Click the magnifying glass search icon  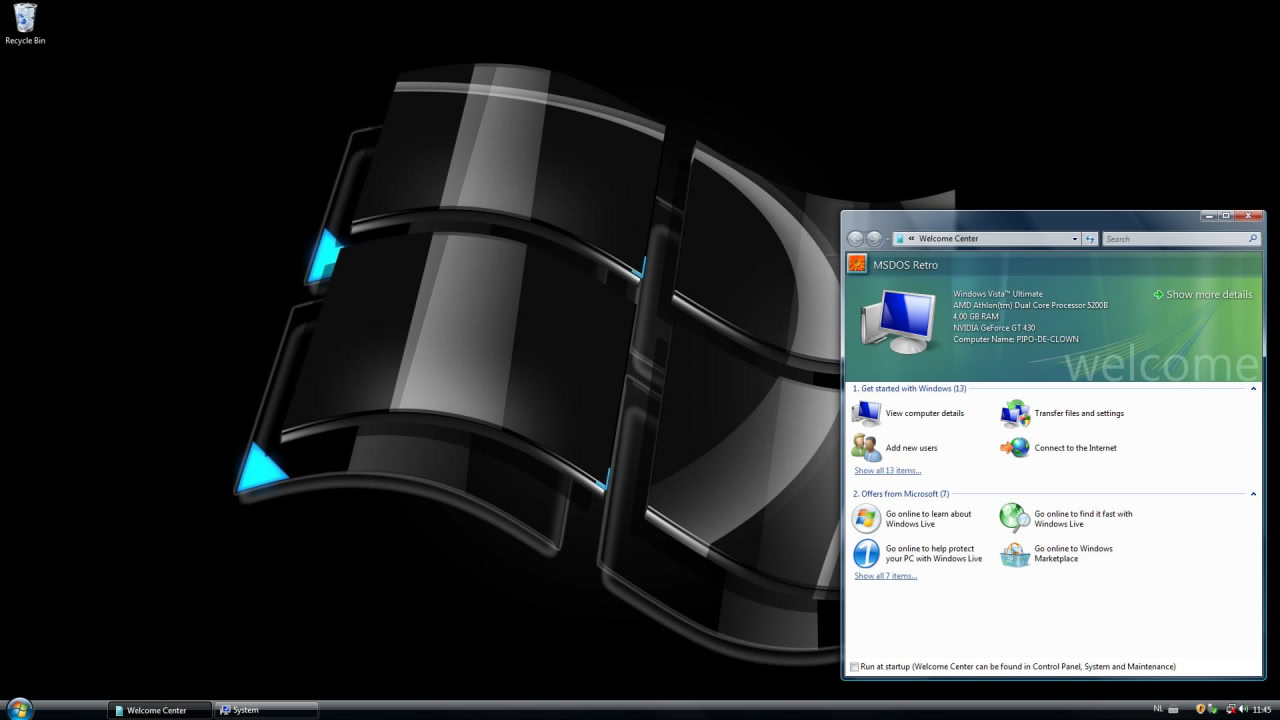(x=1252, y=238)
